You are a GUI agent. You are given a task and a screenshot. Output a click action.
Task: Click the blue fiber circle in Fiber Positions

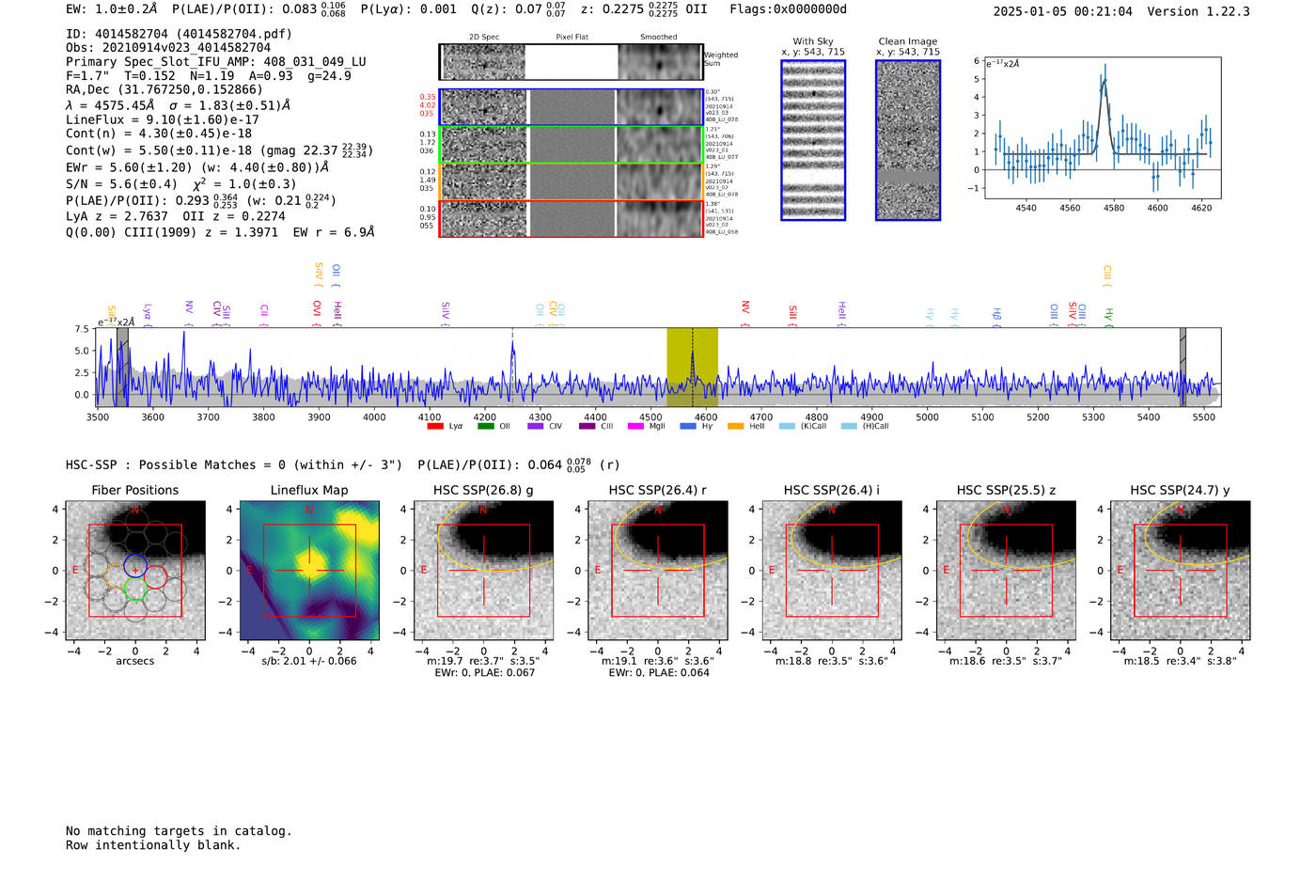[x=135, y=566]
